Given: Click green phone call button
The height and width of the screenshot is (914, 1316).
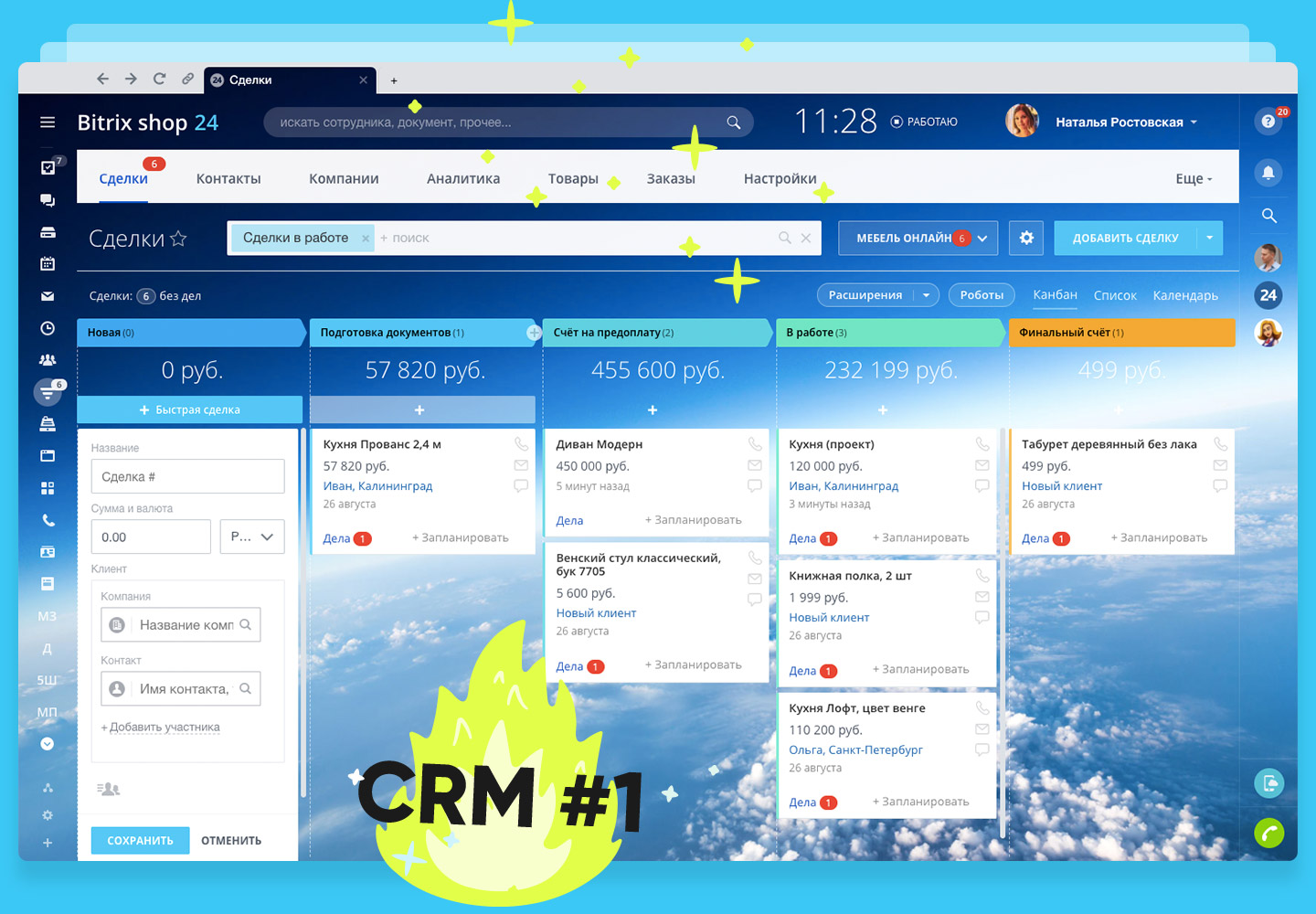Looking at the screenshot, I should click(1268, 833).
